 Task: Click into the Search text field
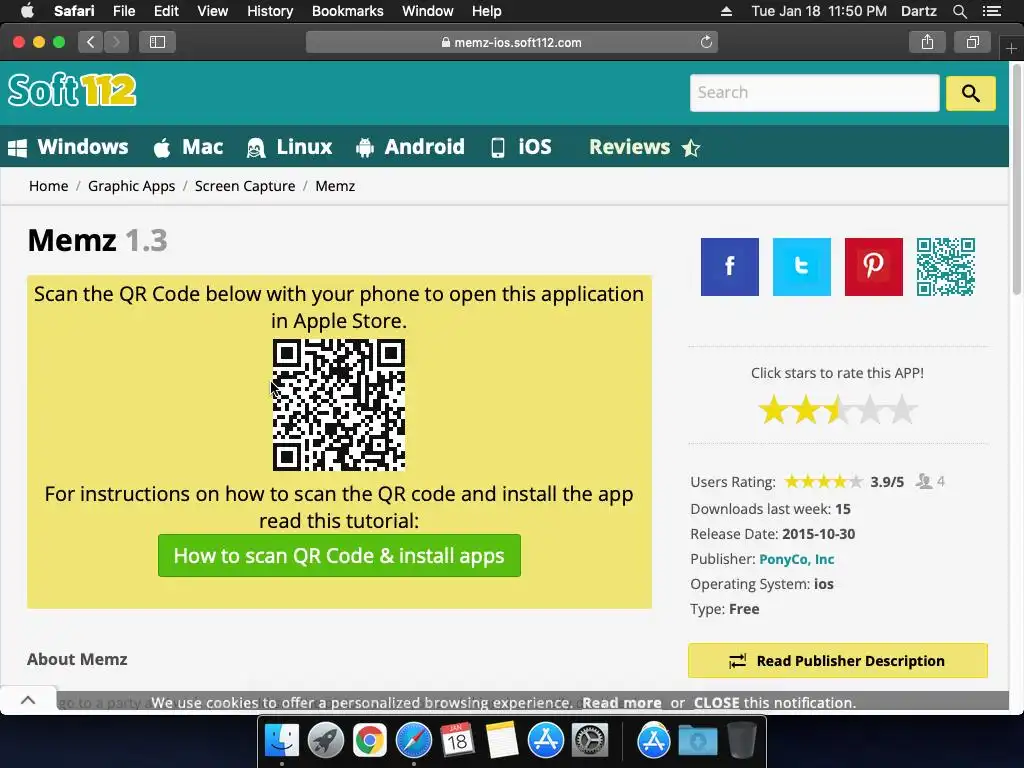click(x=814, y=93)
